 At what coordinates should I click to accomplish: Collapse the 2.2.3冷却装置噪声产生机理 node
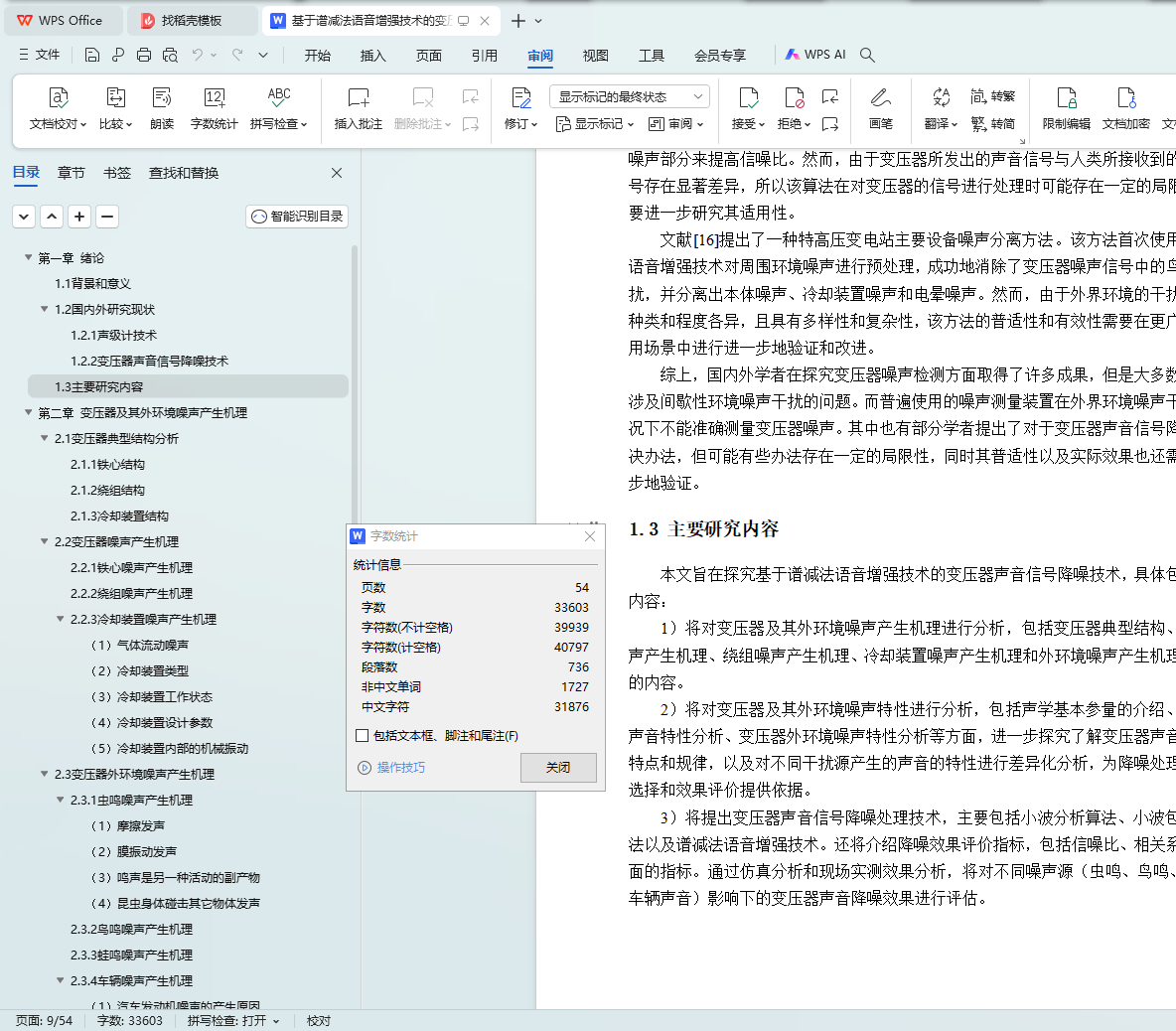pyautogui.click(x=61, y=619)
